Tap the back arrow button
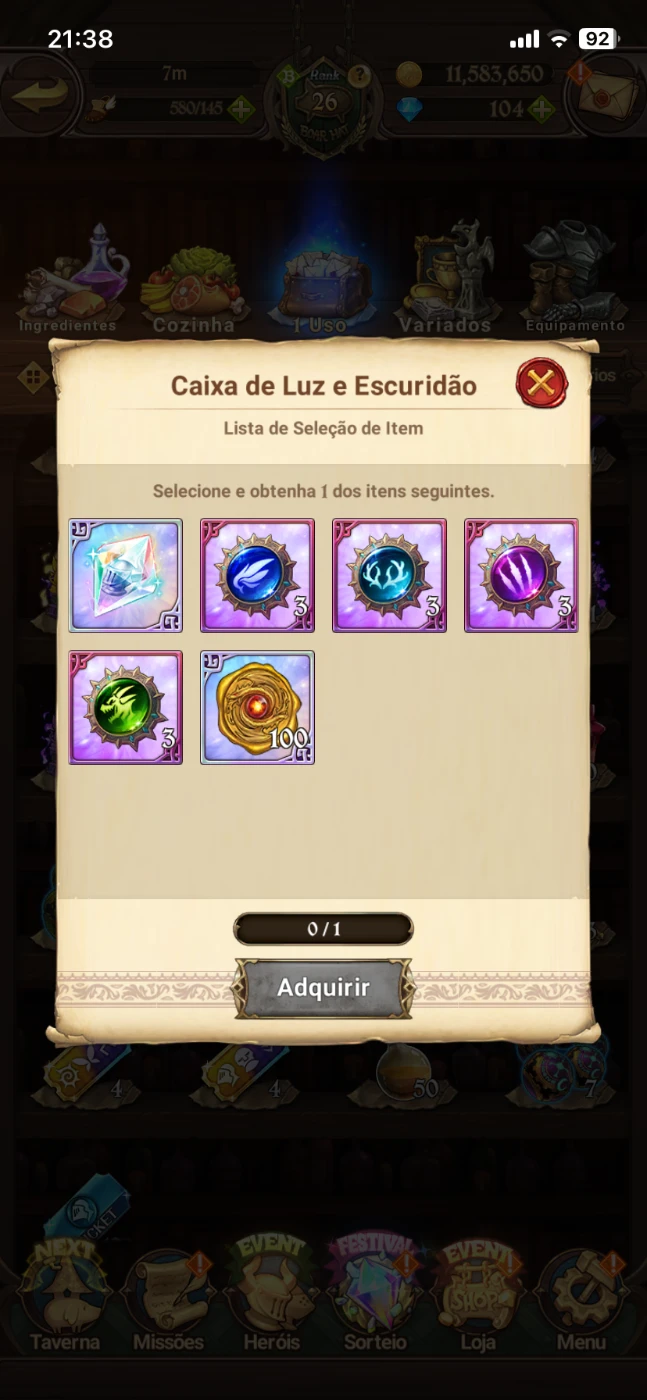The height and width of the screenshot is (1400, 647). tap(40, 93)
